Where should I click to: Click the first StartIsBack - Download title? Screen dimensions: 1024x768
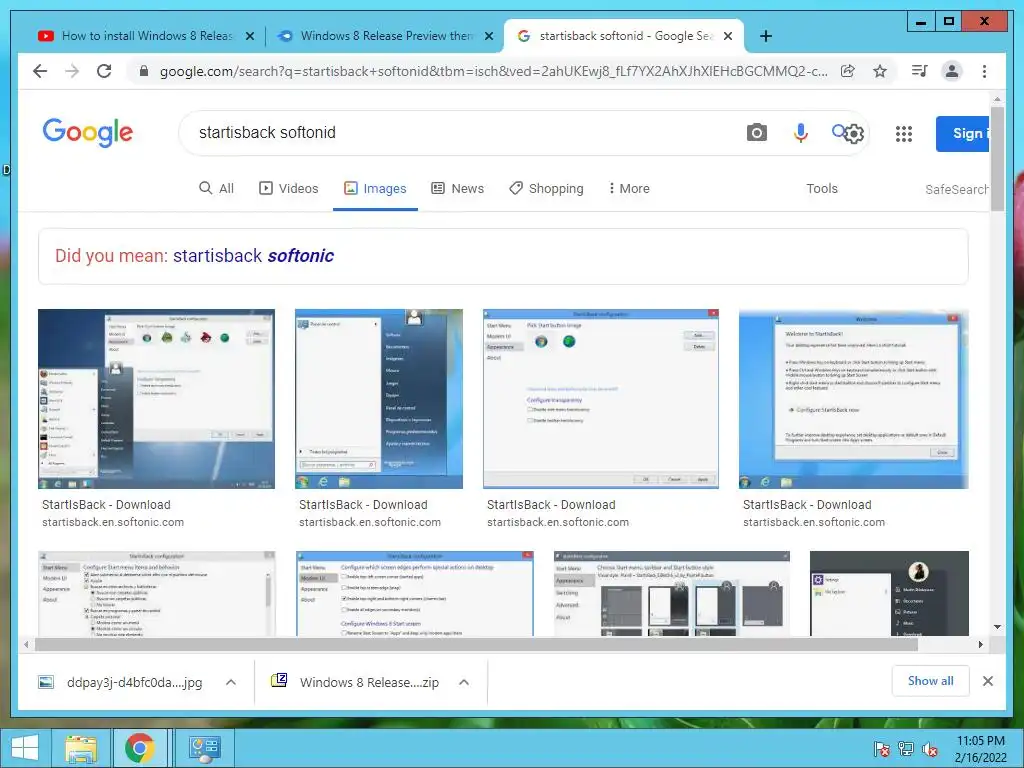(x=106, y=505)
